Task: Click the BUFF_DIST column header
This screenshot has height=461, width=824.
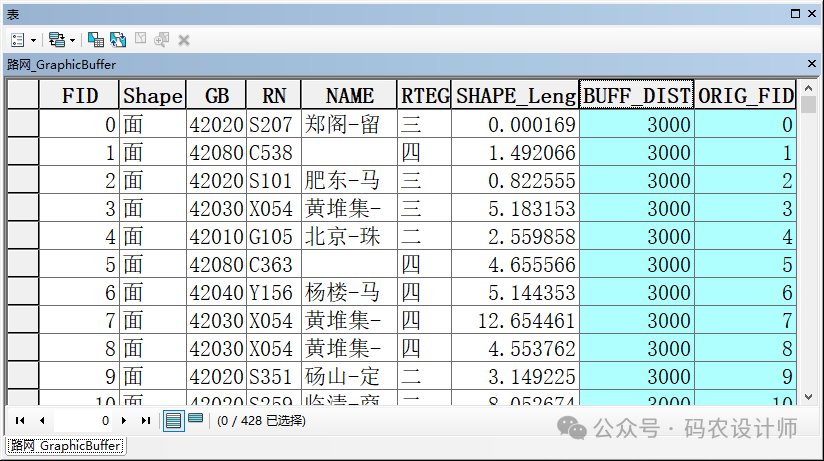Action: tap(636, 96)
